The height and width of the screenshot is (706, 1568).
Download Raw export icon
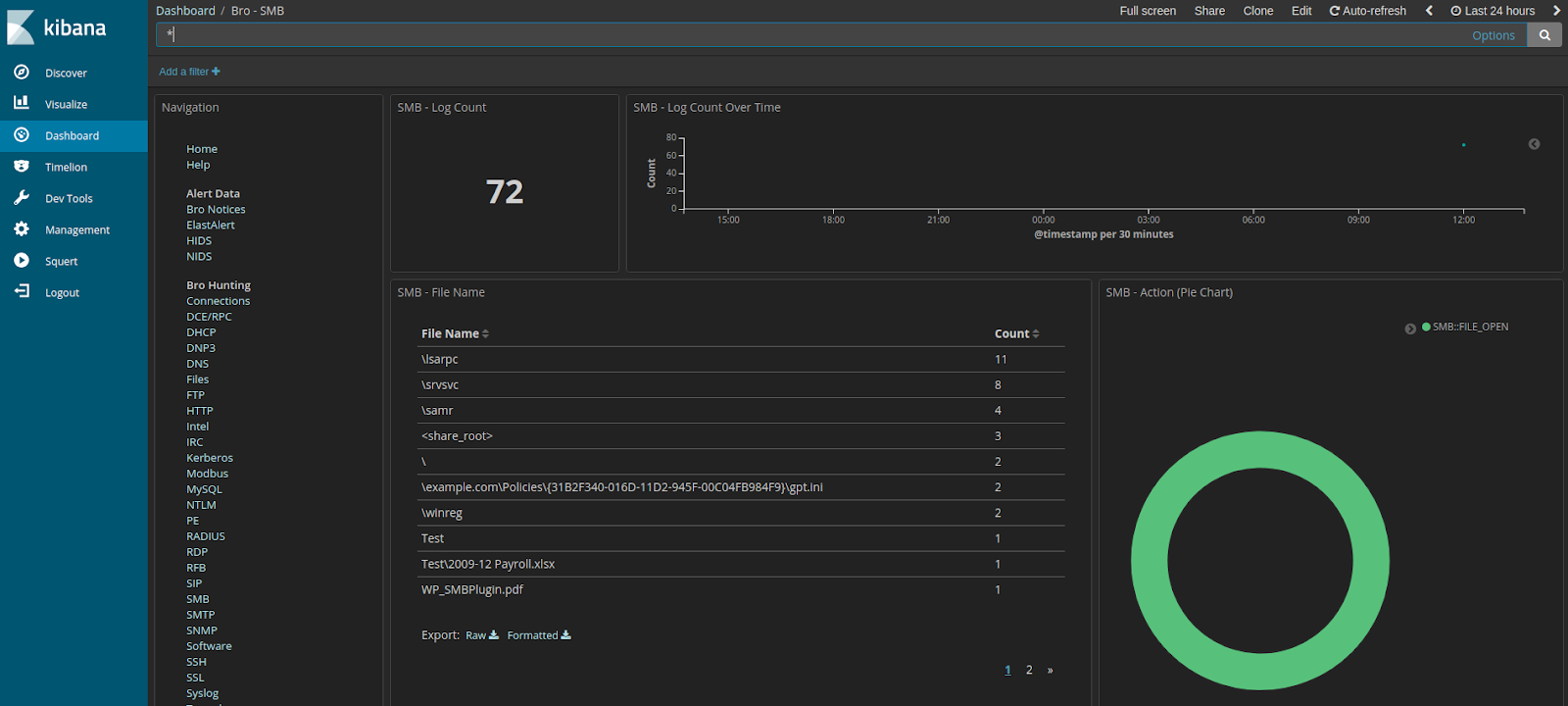click(494, 635)
